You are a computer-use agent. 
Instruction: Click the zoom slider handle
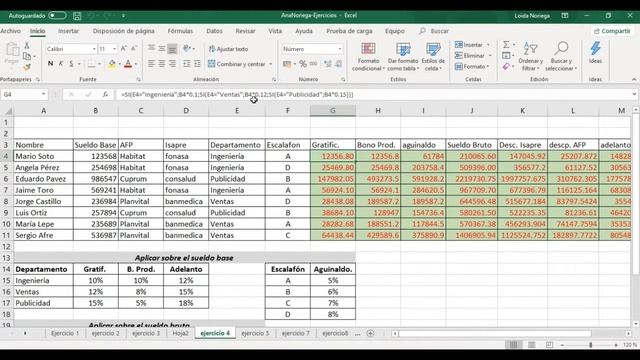point(590,345)
